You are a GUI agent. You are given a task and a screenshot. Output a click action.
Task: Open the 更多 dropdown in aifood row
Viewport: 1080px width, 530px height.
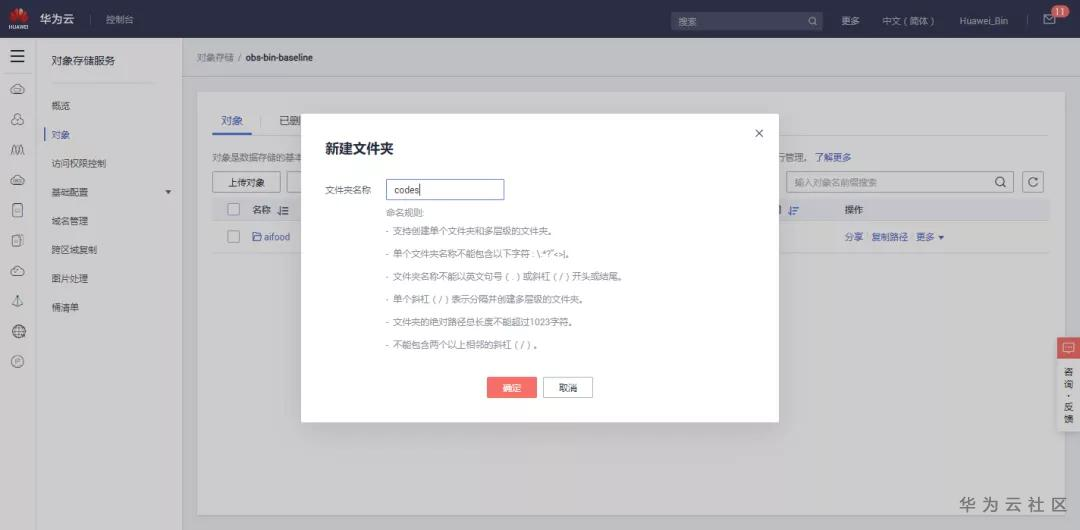929,237
